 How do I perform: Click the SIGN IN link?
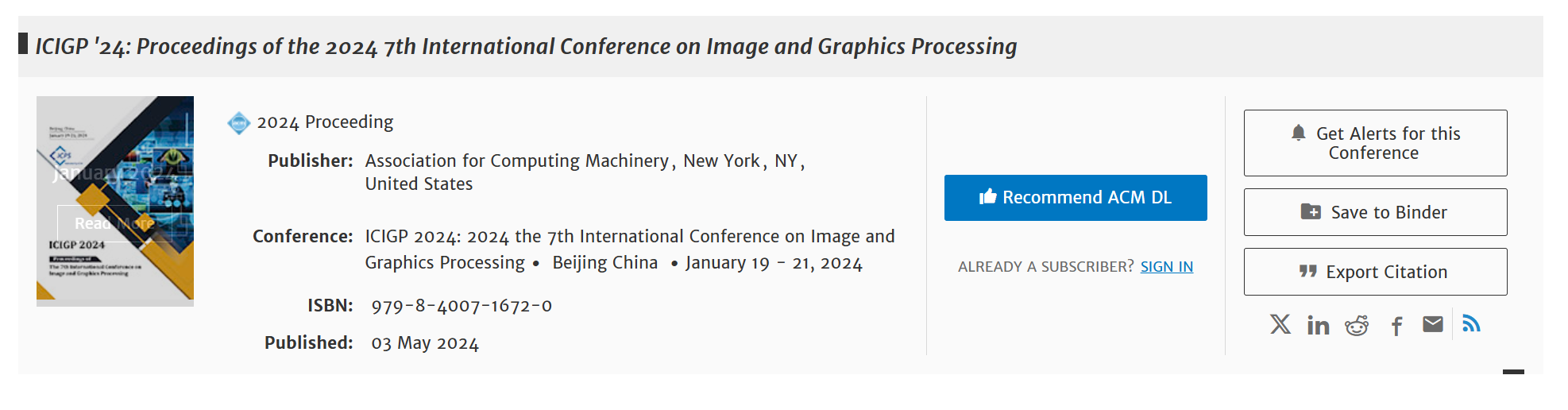(x=1166, y=267)
